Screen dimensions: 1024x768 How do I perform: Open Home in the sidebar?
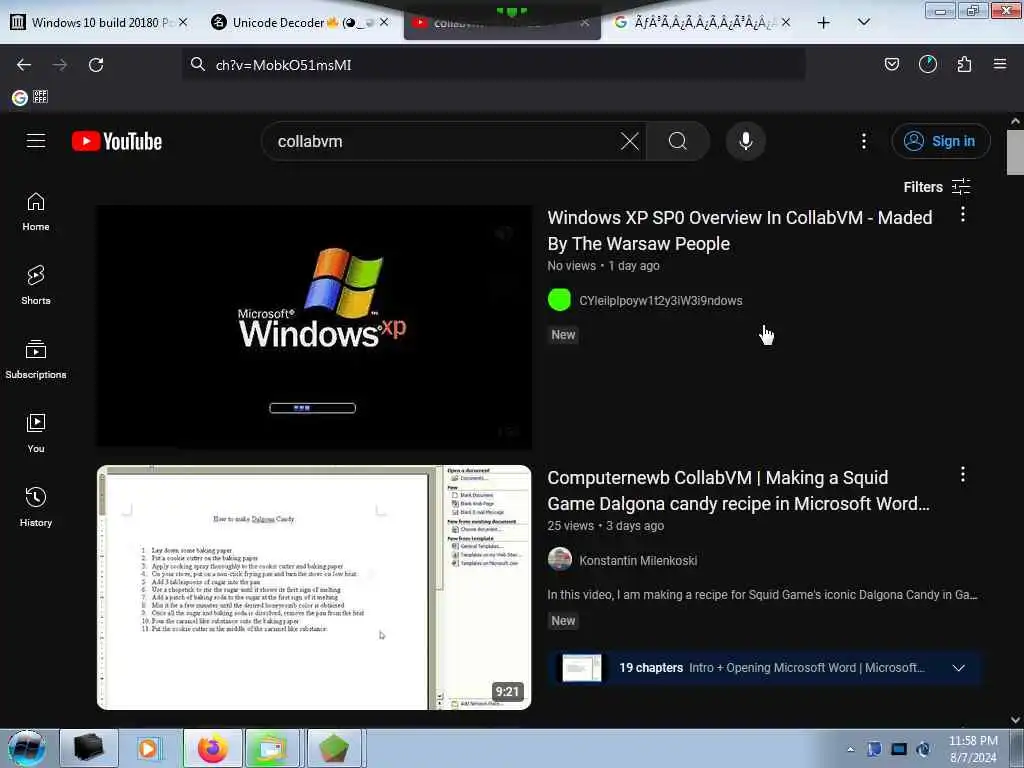(x=36, y=212)
